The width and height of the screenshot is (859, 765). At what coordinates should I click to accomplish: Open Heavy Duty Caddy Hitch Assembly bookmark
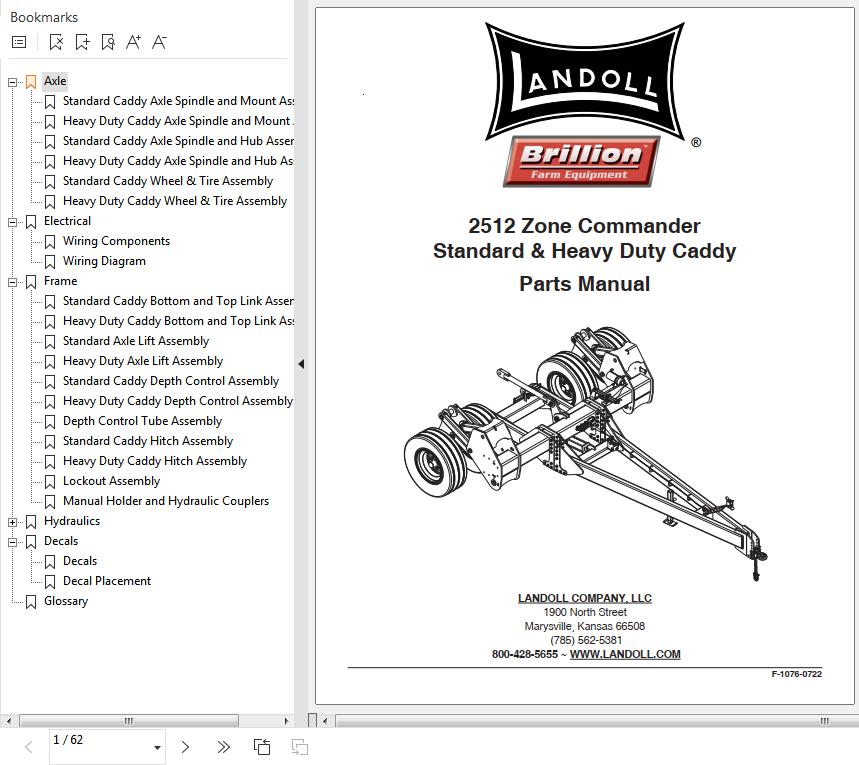[x=155, y=461]
